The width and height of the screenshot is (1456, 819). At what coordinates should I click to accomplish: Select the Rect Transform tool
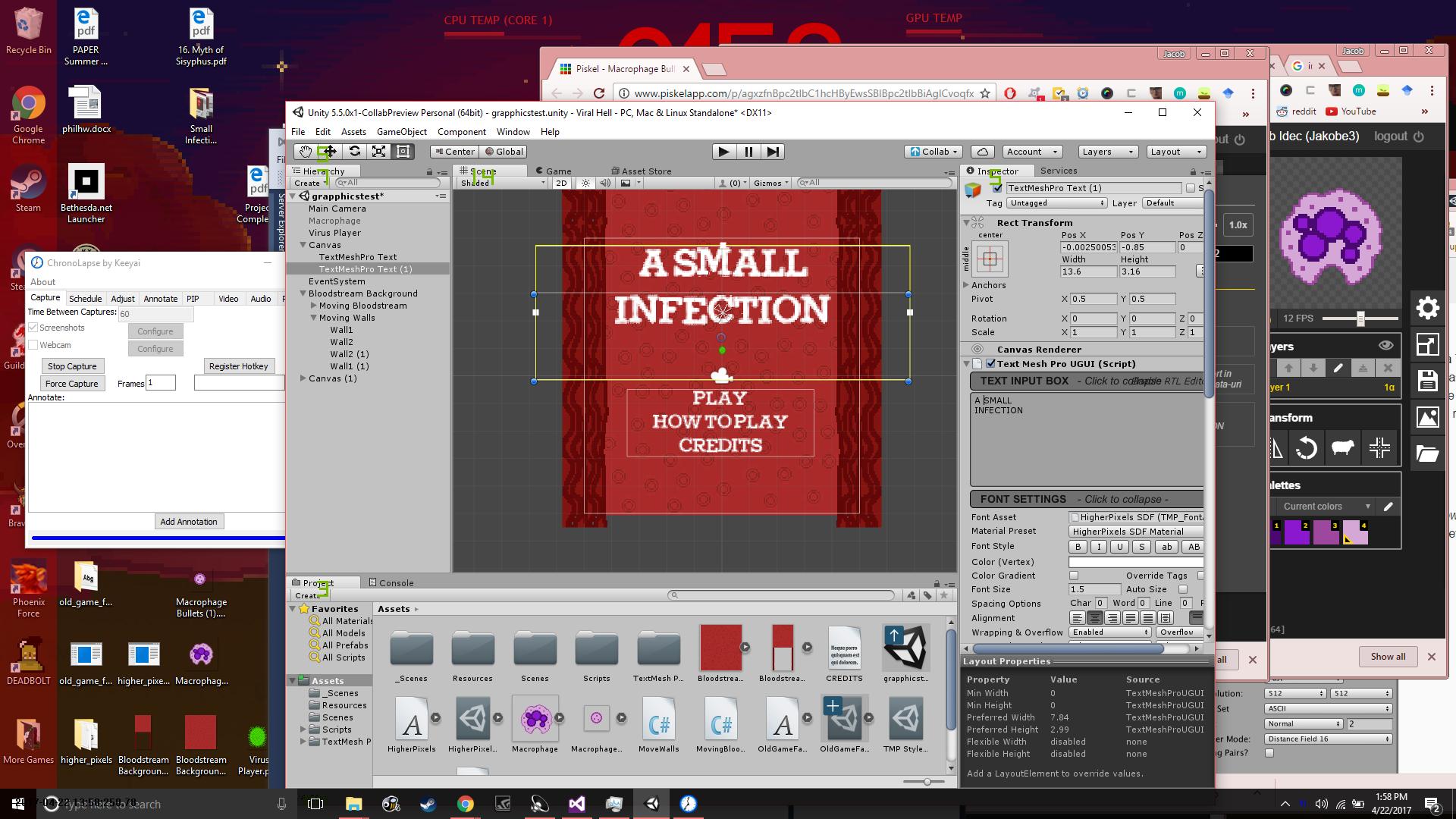[403, 152]
